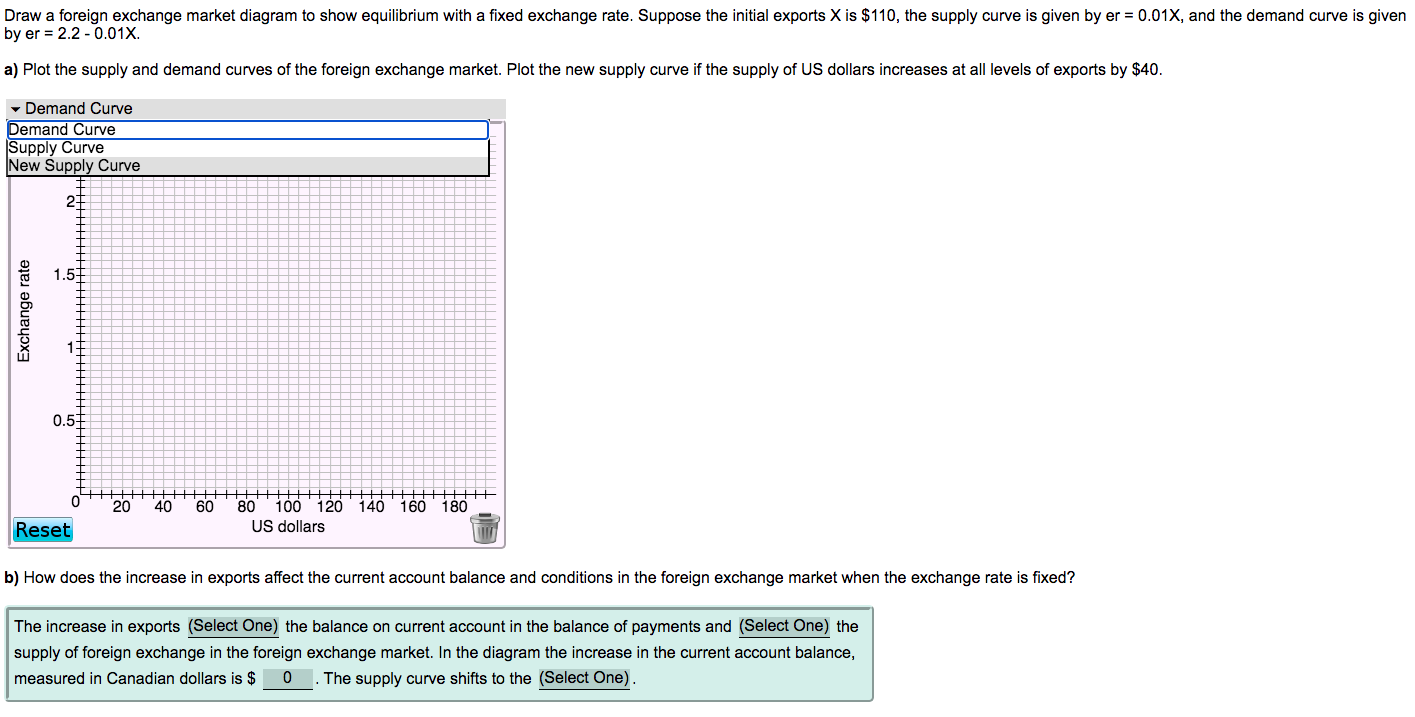Click the answer field showing 0
The width and height of the screenshot is (1415, 717).
[287, 678]
